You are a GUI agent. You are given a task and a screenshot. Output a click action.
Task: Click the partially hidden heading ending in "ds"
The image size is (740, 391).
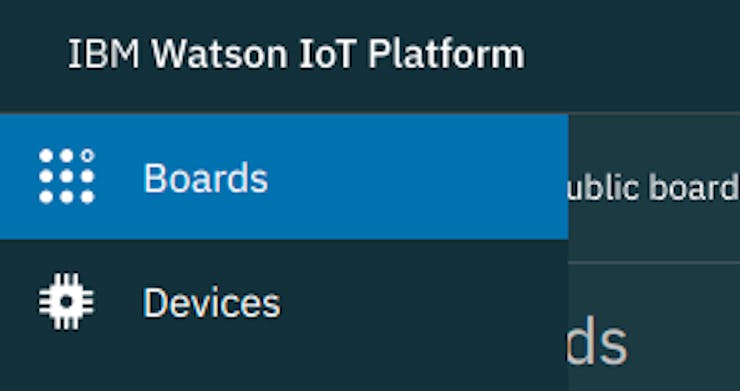pyautogui.click(x=597, y=342)
